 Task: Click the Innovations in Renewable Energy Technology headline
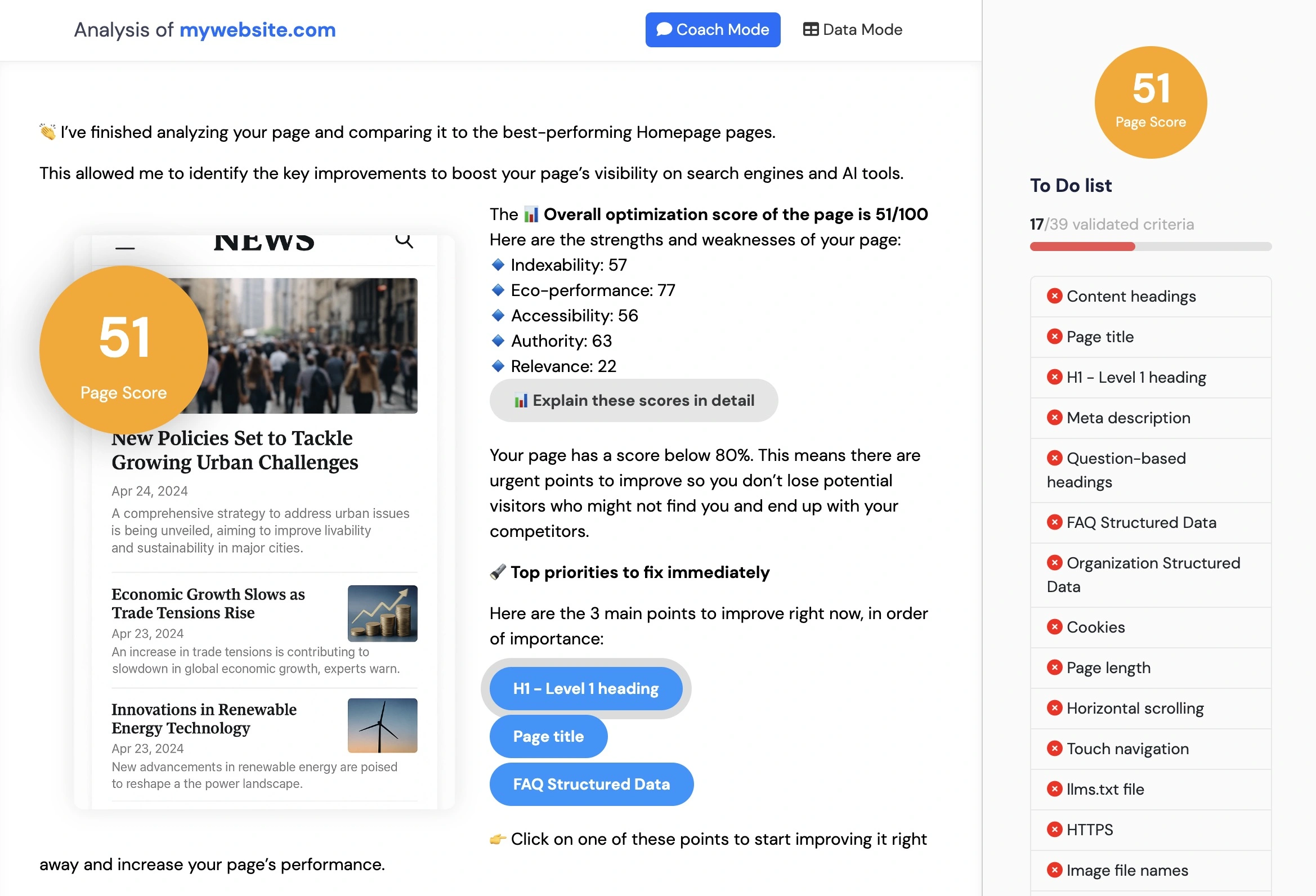204,718
